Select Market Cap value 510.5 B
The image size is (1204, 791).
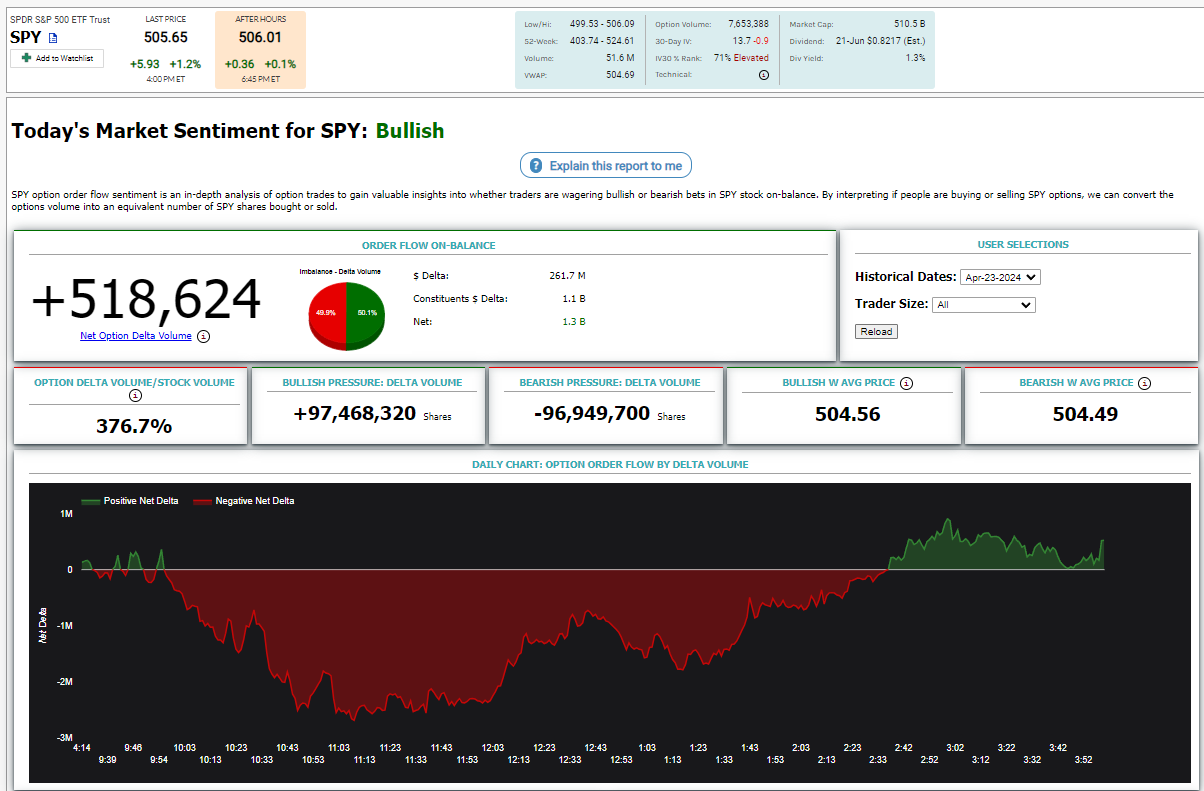pos(910,23)
